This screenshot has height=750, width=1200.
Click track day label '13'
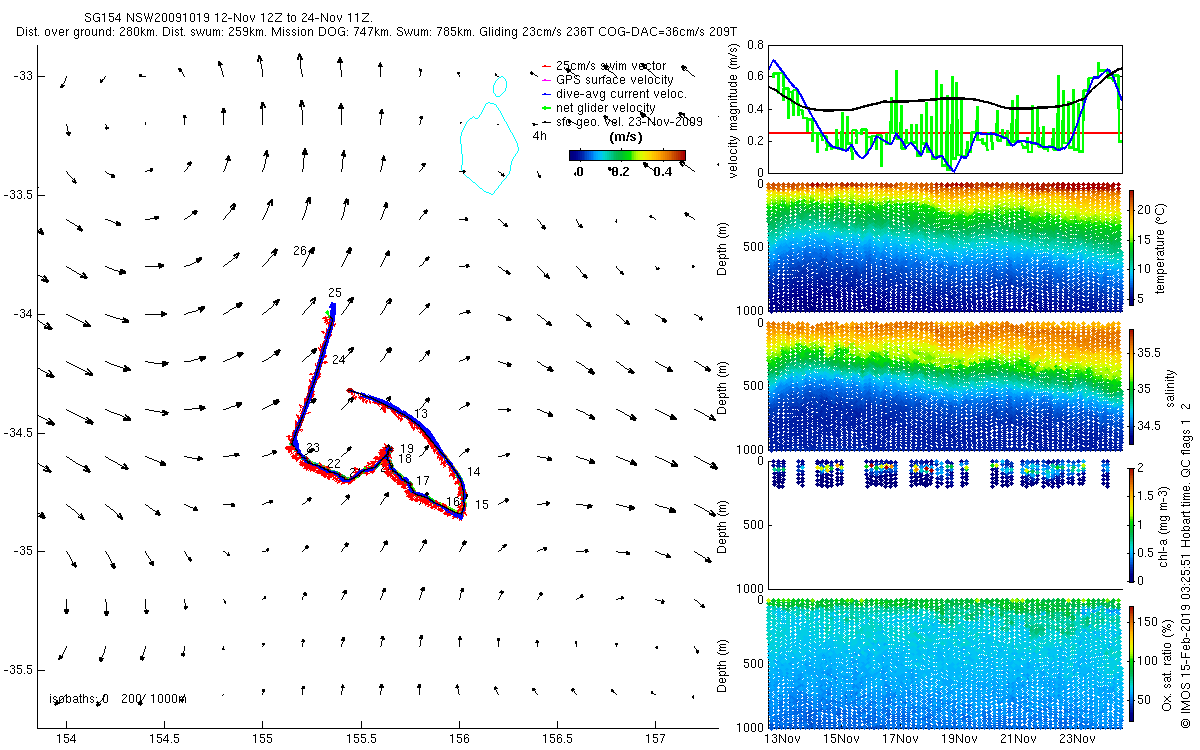421,413
